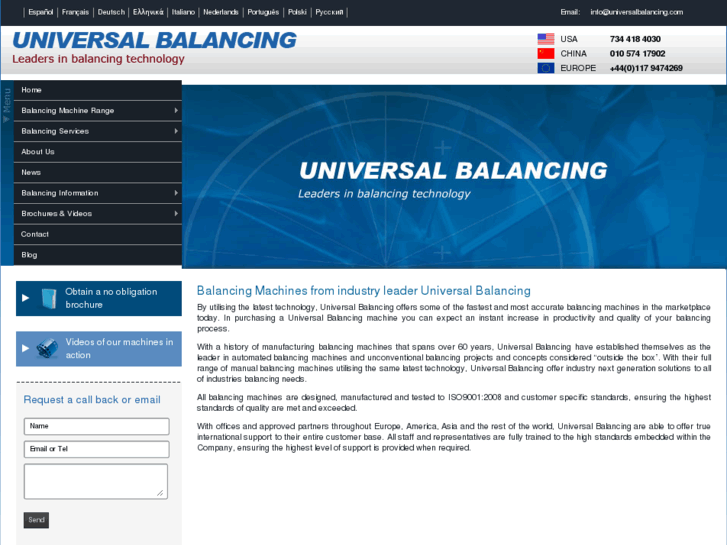Click Europe phone number +44(0)117 9474269

pyautogui.click(x=646, y=68)
